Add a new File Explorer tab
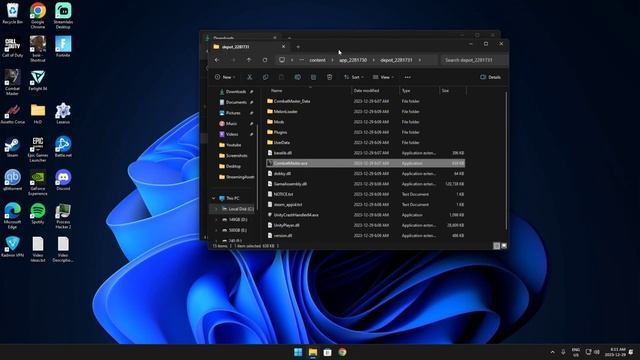 (x=298, y=47)
